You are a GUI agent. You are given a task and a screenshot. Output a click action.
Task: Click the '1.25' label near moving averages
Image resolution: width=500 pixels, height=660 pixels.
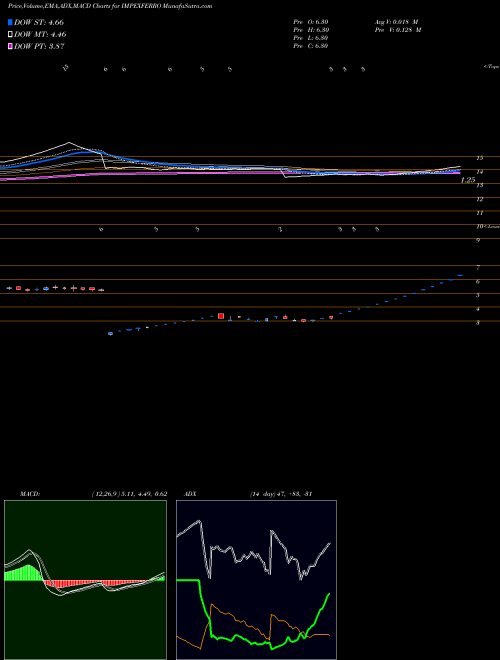pos(468,180)
